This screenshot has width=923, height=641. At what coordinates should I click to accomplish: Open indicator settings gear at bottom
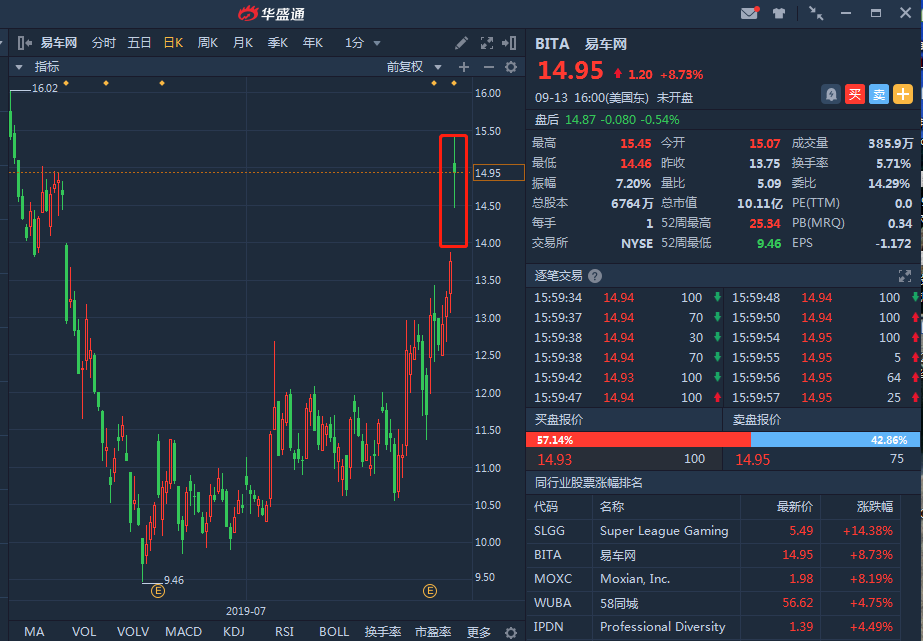click(x=511, y=633)
